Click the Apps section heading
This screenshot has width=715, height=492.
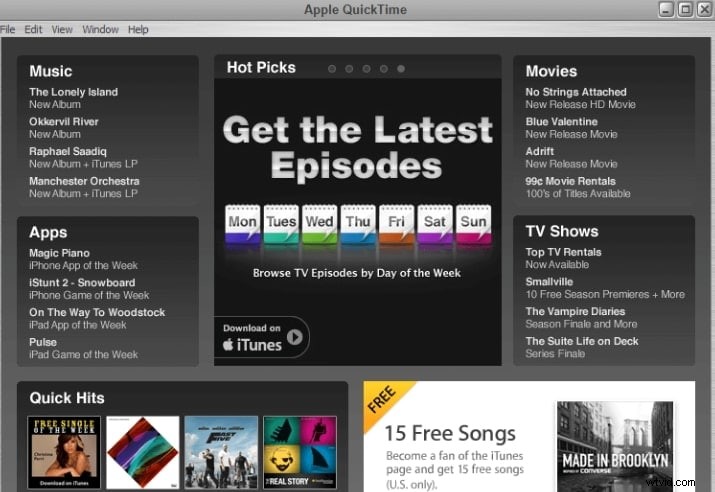coord(48,232)
